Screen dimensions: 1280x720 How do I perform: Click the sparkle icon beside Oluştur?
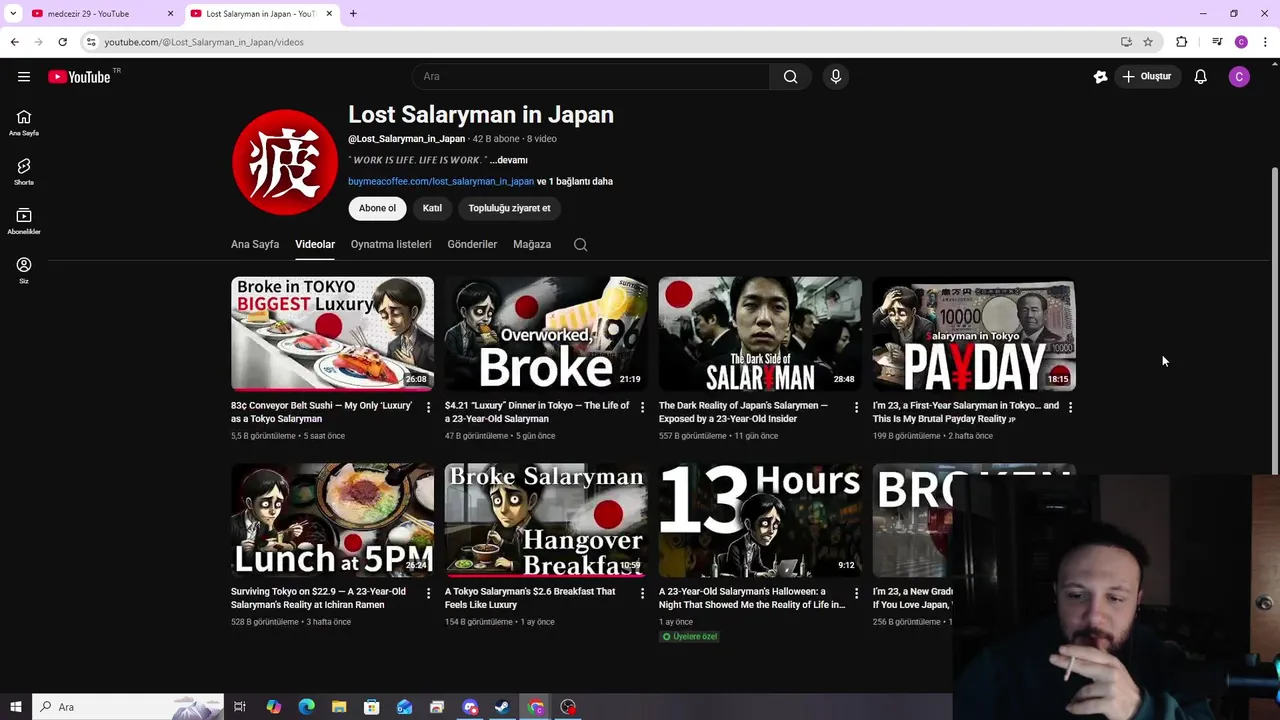1100,76
